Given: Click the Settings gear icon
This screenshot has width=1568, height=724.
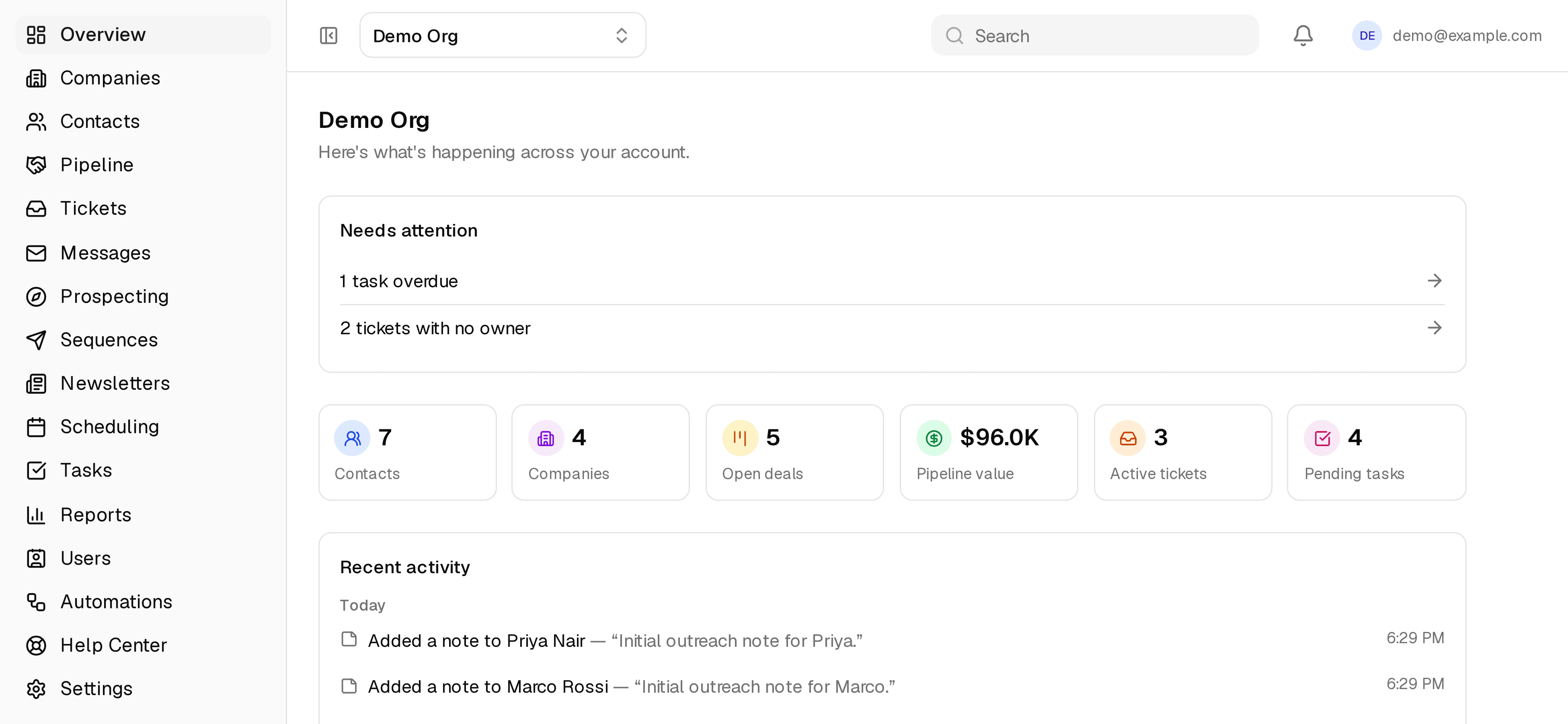Looking at the screenshot, I should 36,689.
